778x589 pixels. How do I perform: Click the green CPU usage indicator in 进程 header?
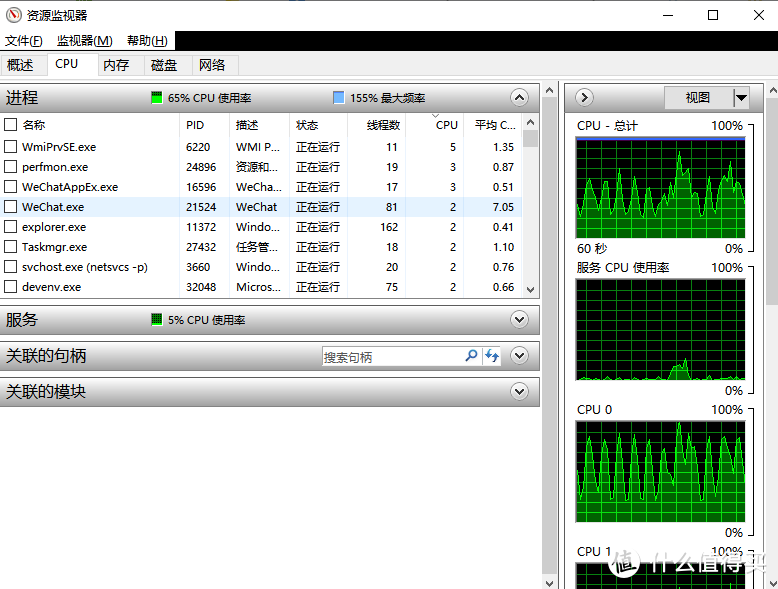pos(157,98)
